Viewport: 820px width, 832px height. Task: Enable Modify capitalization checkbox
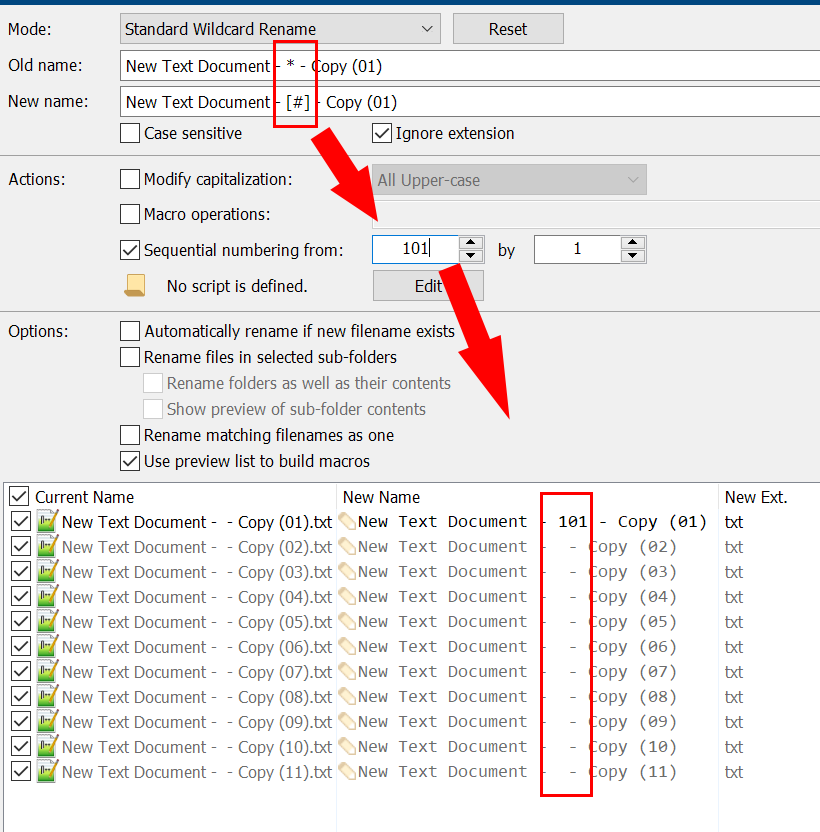(130, 179)
